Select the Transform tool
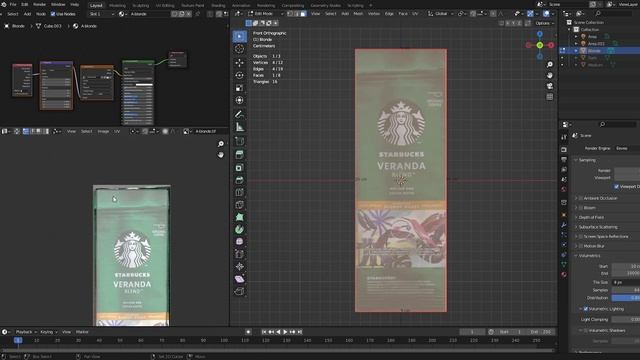This screenshot has width=640, height=360. 240,100
